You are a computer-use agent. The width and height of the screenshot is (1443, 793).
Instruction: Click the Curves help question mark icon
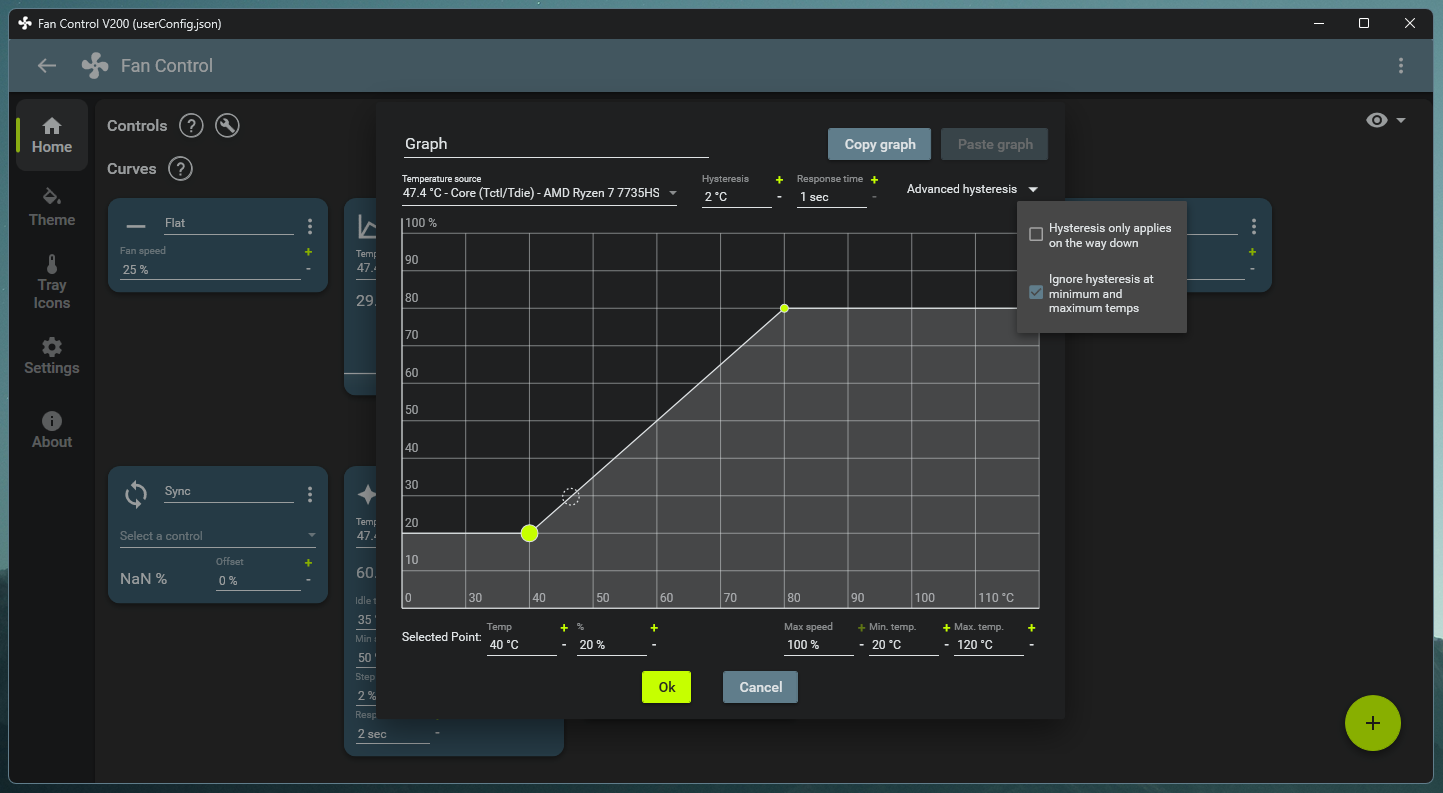180,169
